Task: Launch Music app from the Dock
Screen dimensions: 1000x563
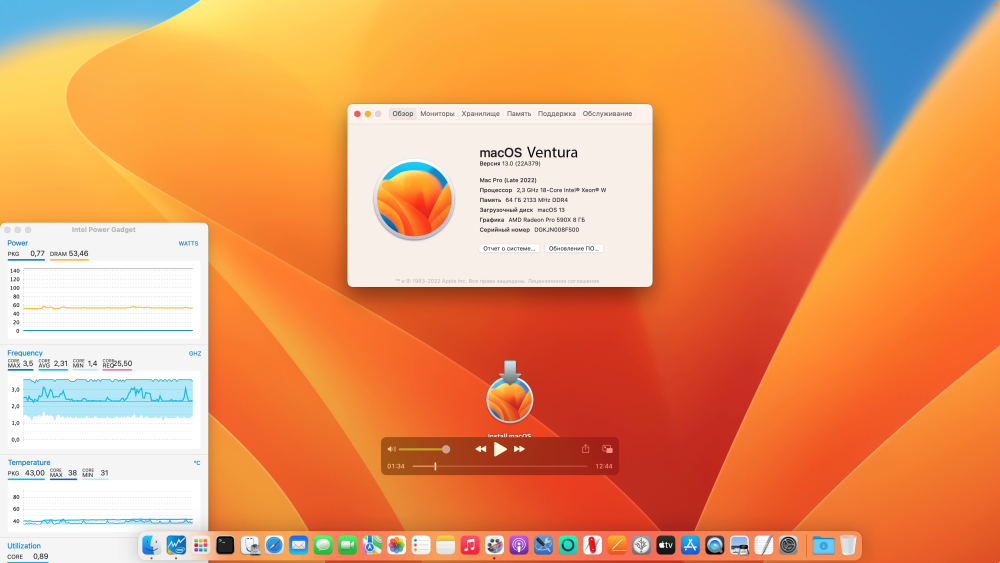Action: click(x=470, y=545)
